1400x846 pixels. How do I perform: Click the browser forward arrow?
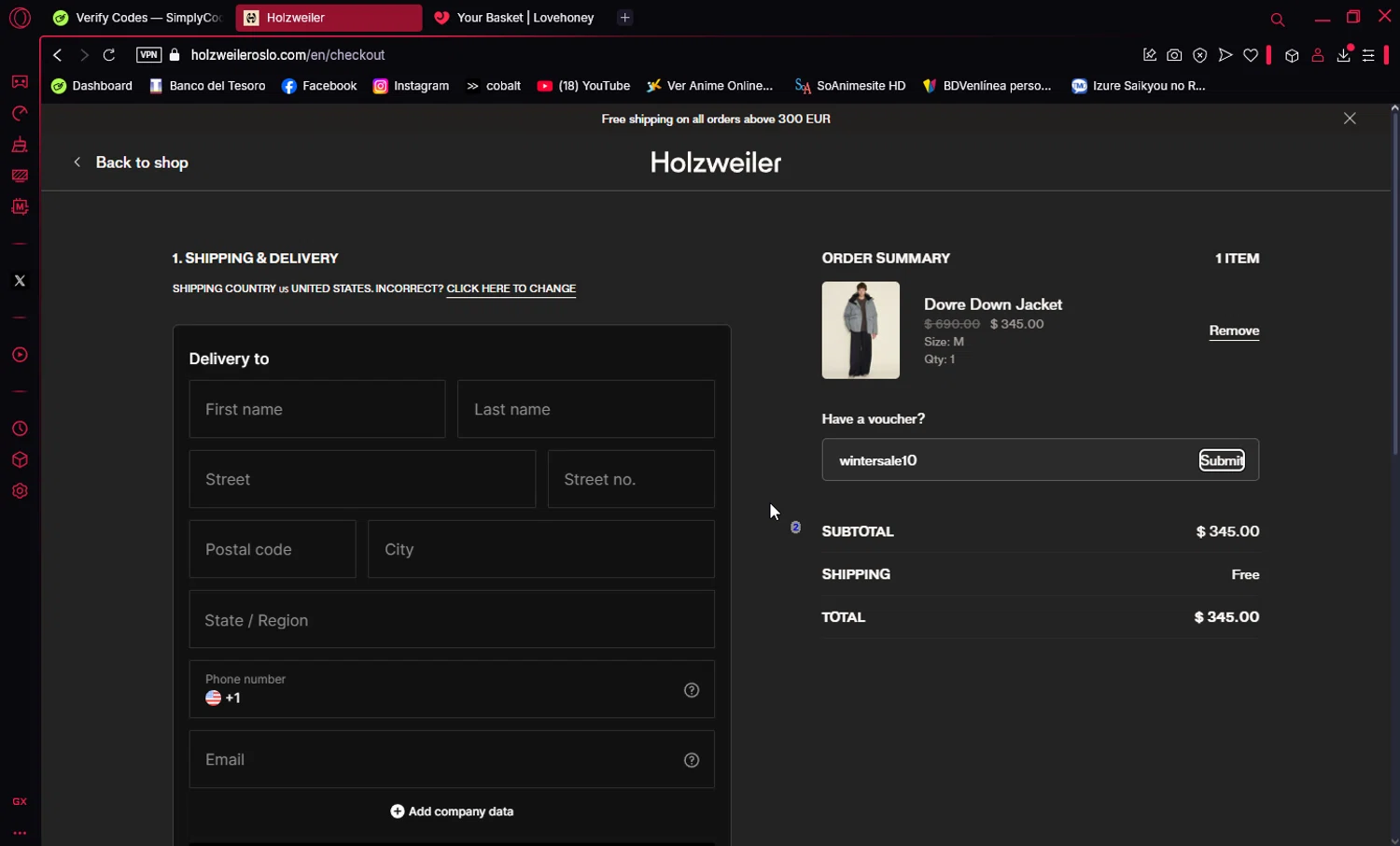[x=84, y=55]
